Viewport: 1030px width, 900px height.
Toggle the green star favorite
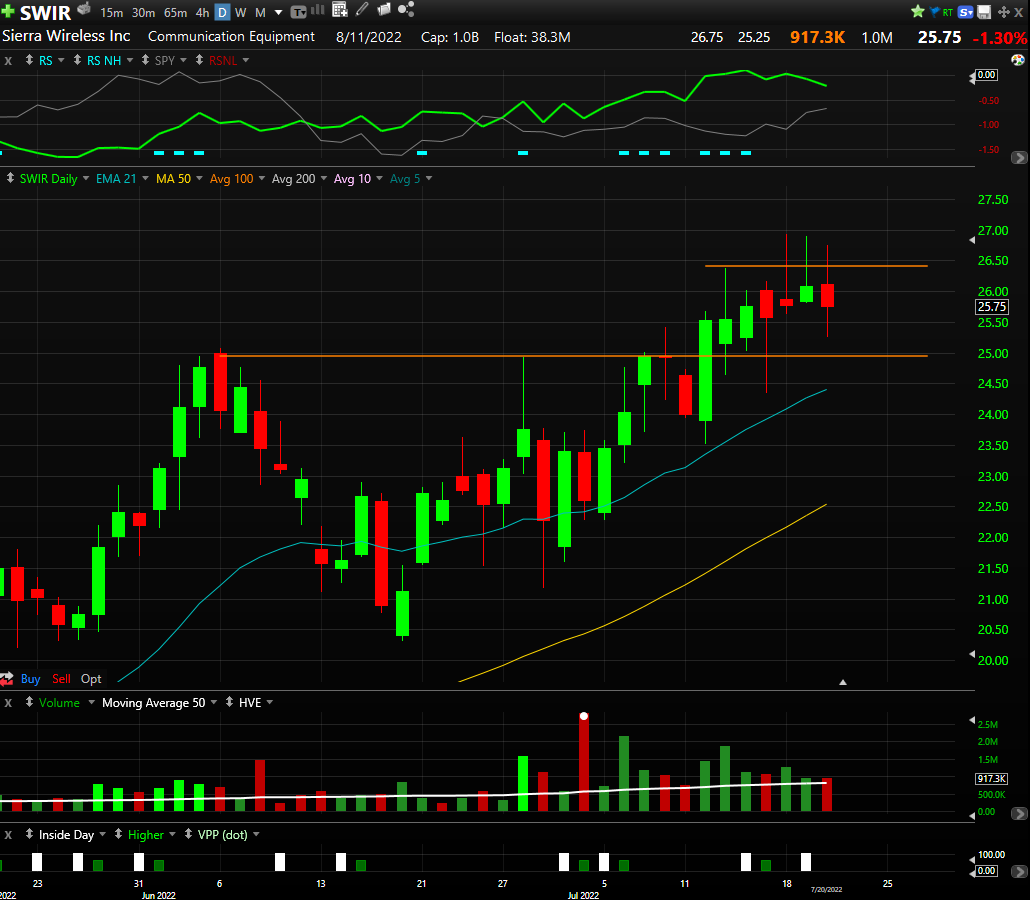point(918,12)
